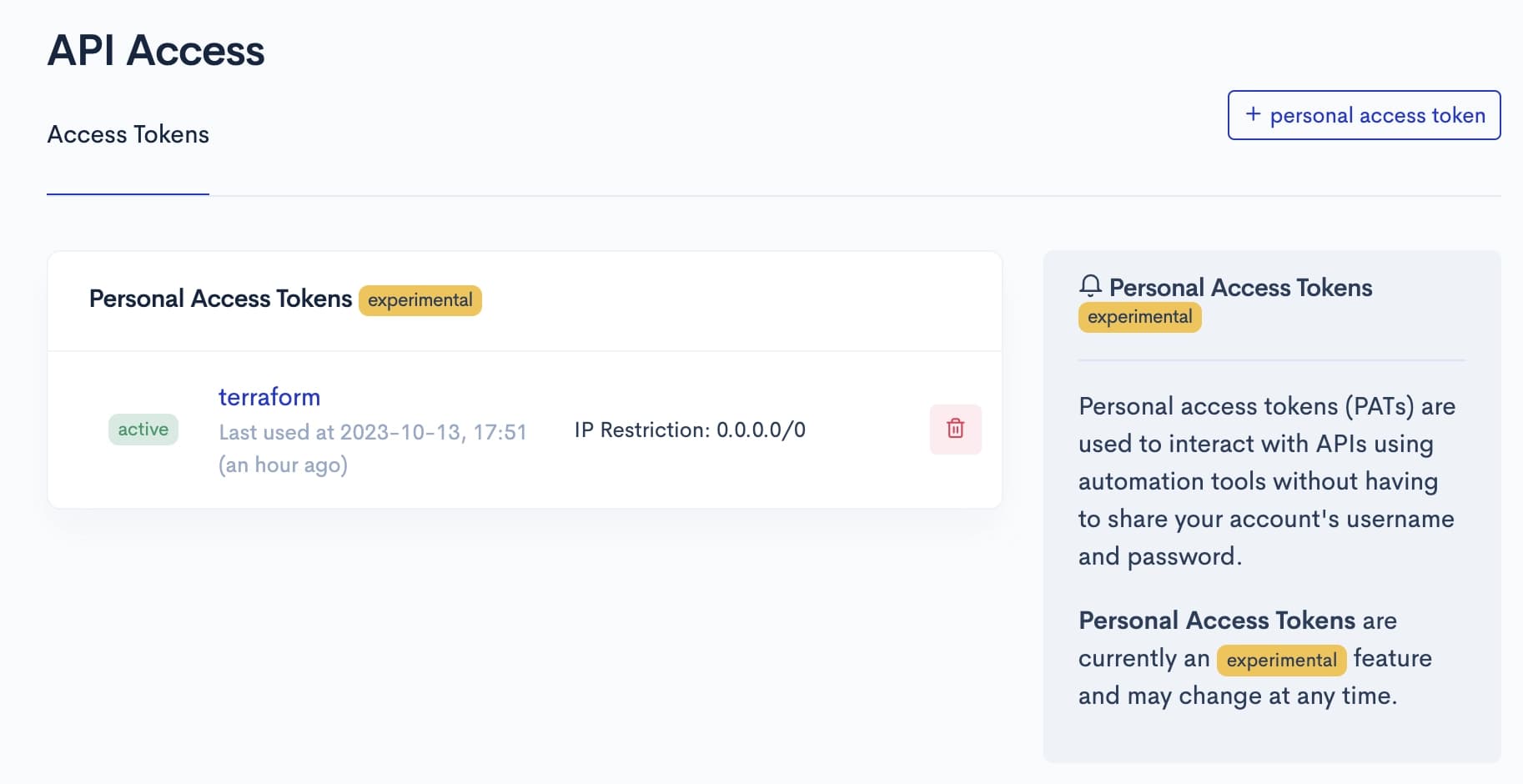
Task: Click the active tab underline indicator
Action: point(128,195)
